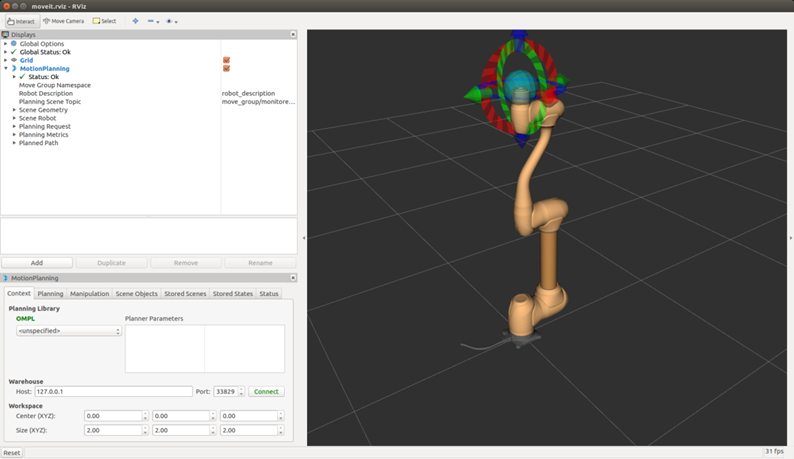Screen dimensions: 794x459
Task: Click the Warehouse Host input field
Action: [x=113, y=392]
